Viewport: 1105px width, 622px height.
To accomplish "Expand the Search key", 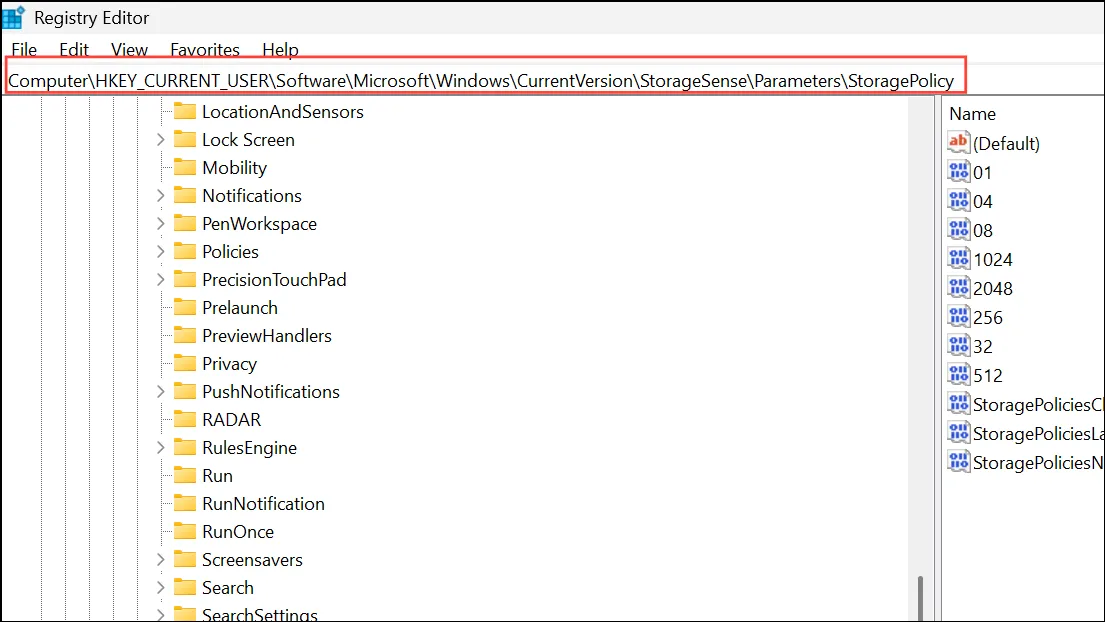I will 160,587.
